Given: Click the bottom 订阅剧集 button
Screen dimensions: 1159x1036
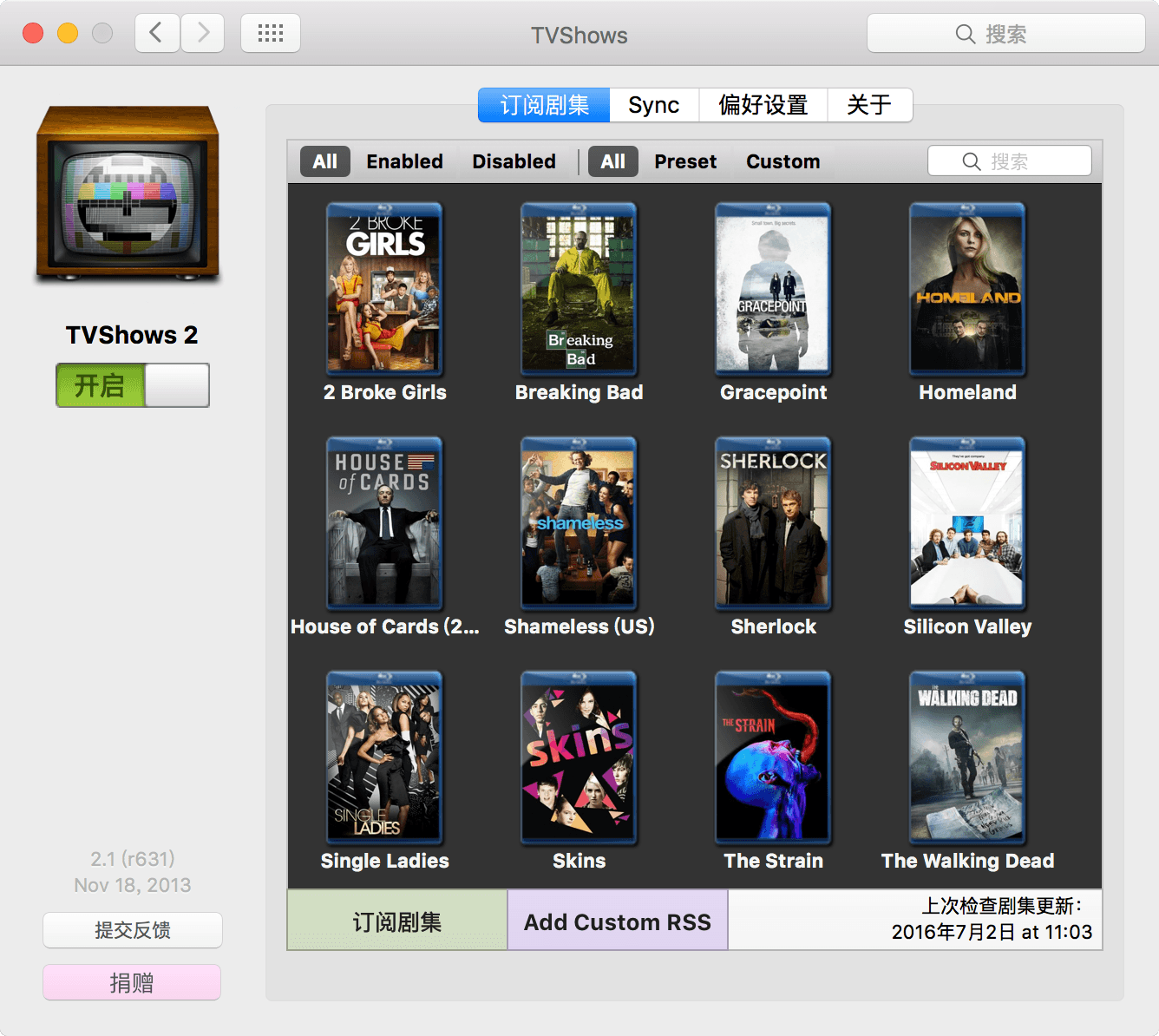Looking at the screenshot, I should pyautogui.click(x=397, y=921).
